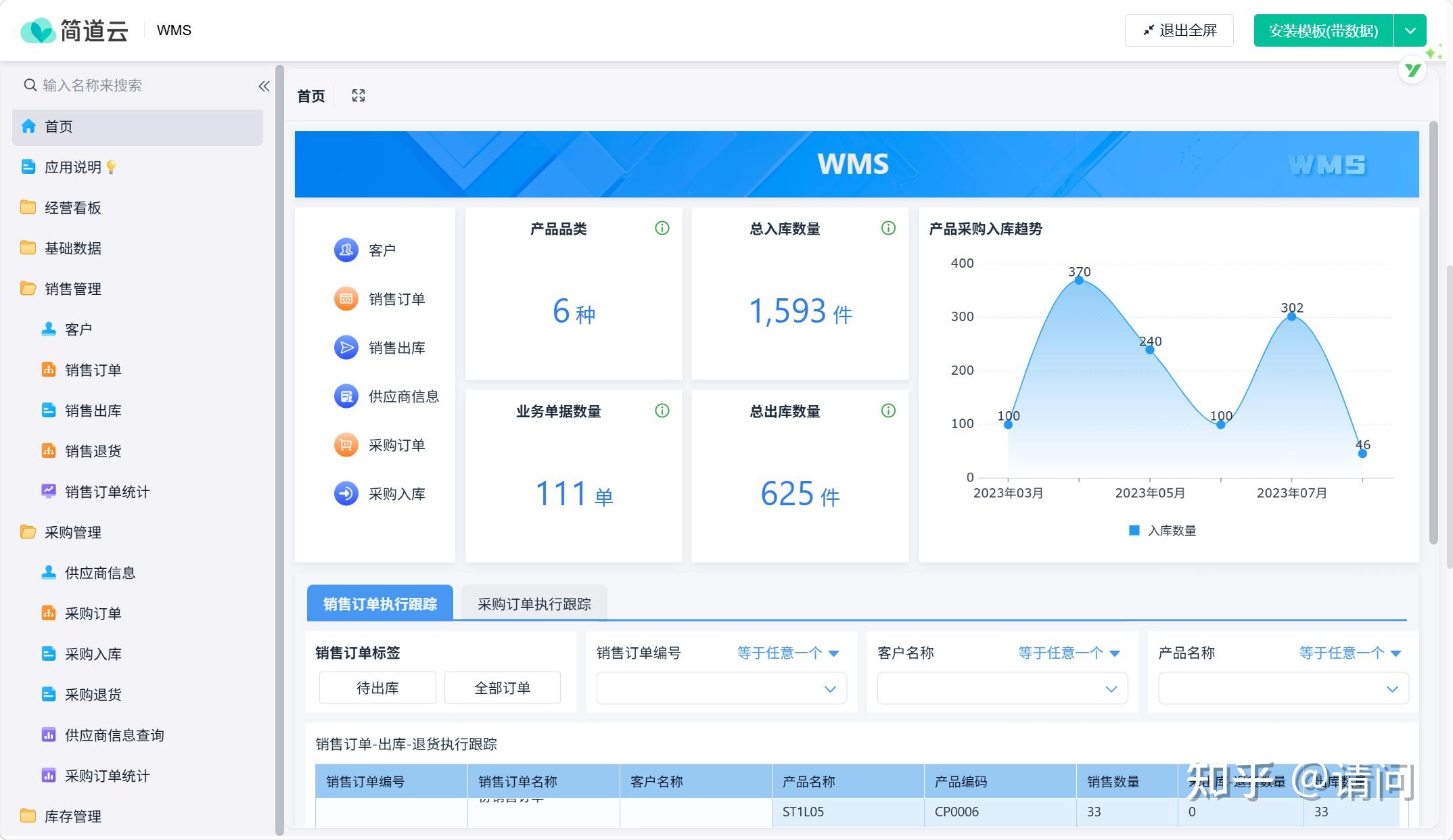This screenshot has width=1453, height=840.
Task: Open the 销售订单编号 value dropdown
Action: point(721,689)
